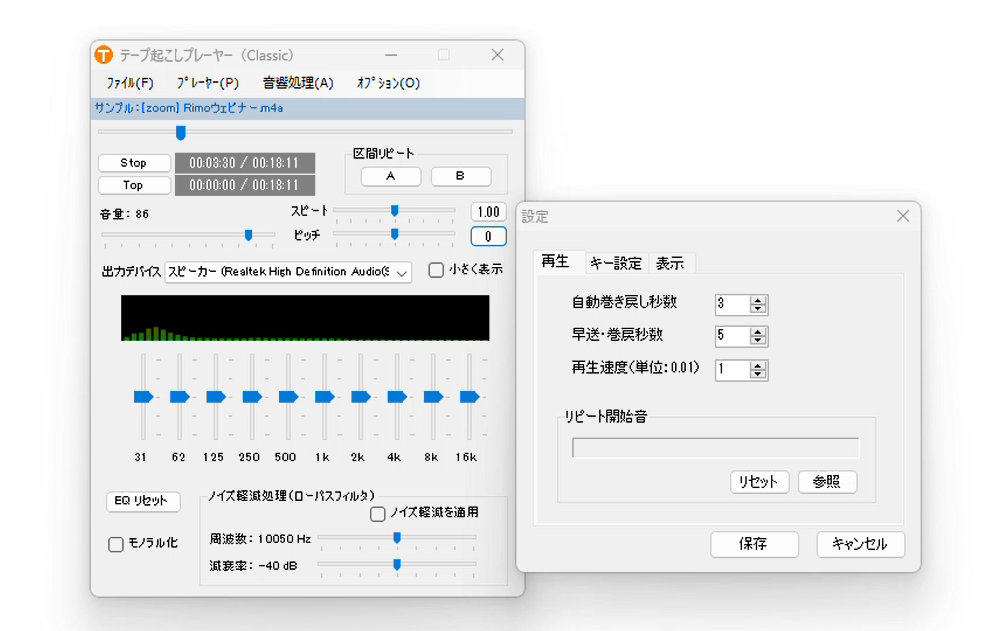Expand the 出力デバイス speaker dropdown

pyautogui.click(x=401, y=272)
